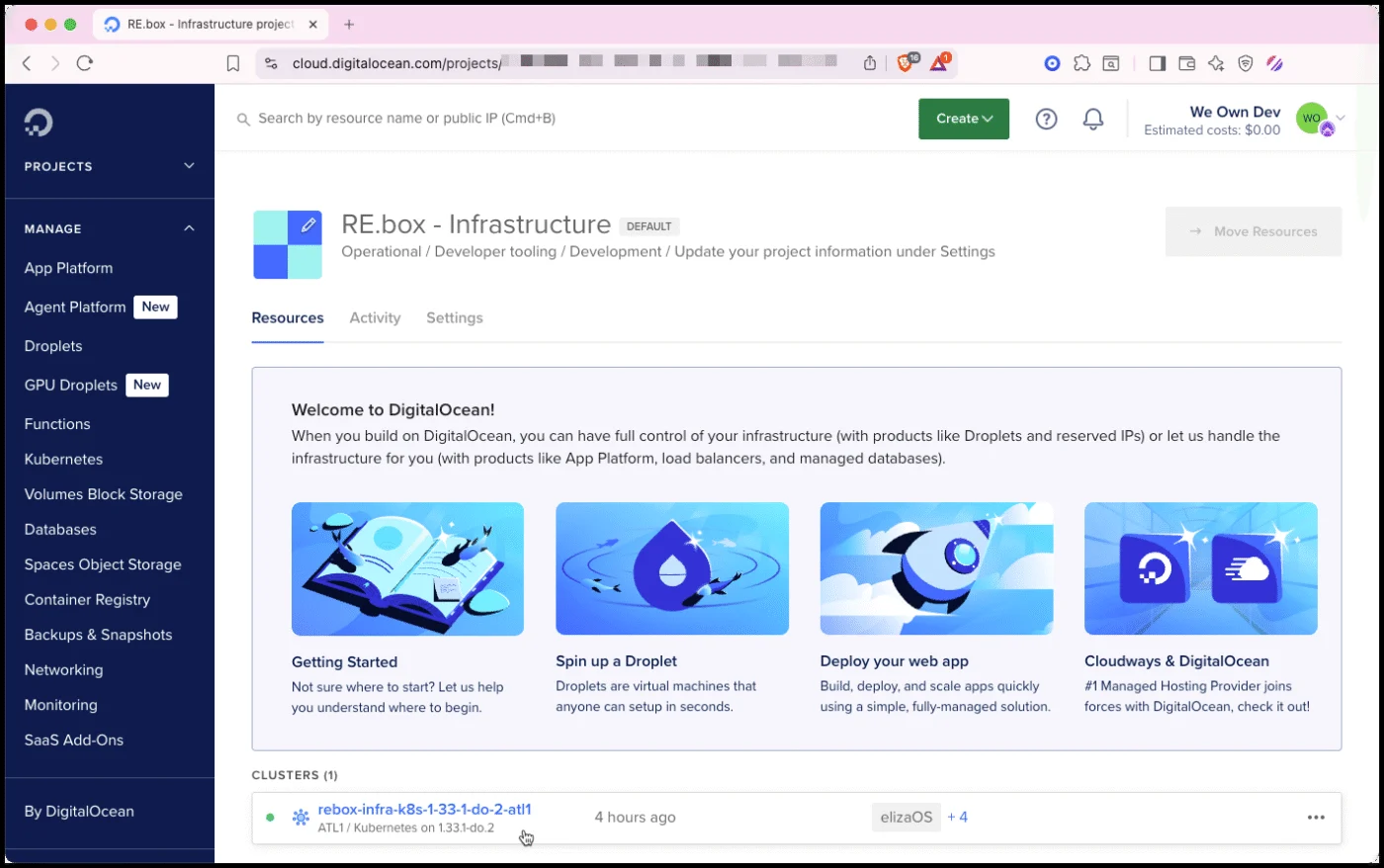Open App Platform in the sidebar

pyautogui.click(x=68, y=268)
